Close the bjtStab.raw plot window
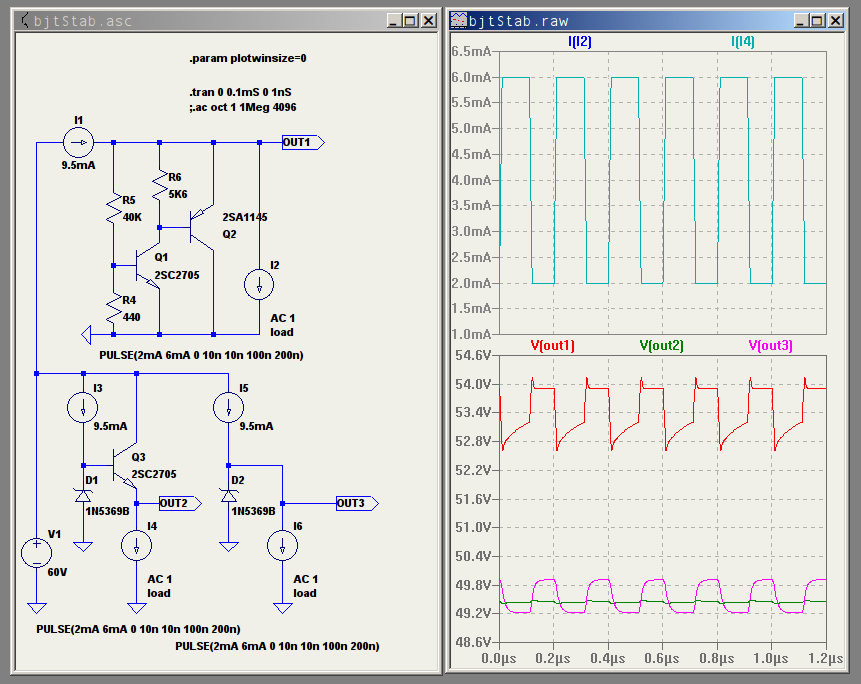This screenshot has width=861, height=684. pos(835,21)
